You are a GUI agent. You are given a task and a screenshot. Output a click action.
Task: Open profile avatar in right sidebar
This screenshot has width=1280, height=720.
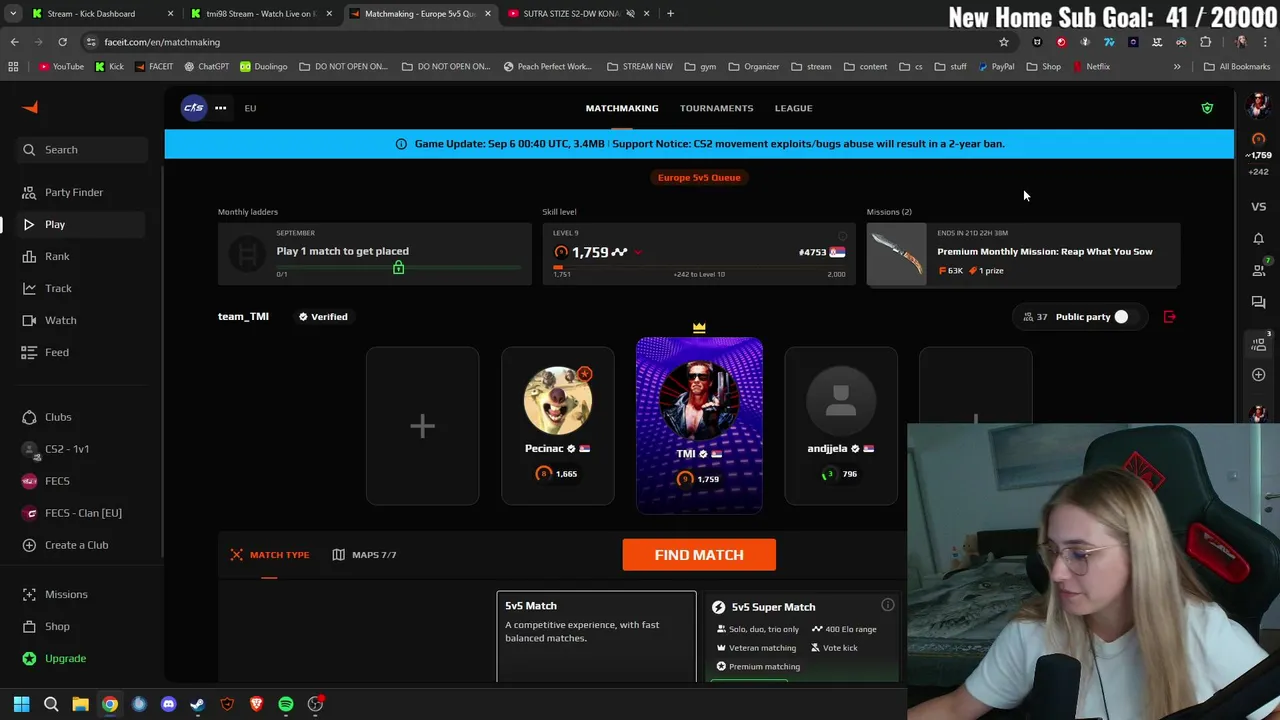1258,106
